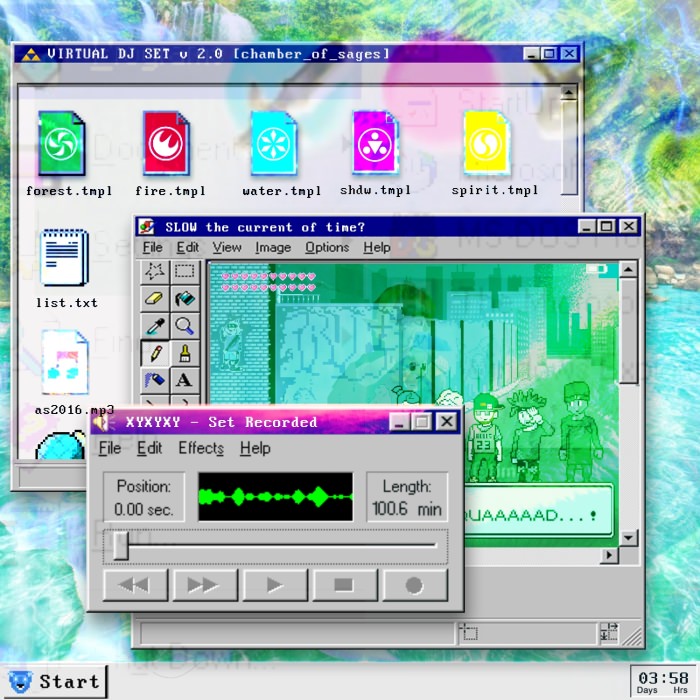Screen dimensions: 700x700
Task: Open the fire.tmpl file icon
Action: pyautogui.click(x=166, y=143)
